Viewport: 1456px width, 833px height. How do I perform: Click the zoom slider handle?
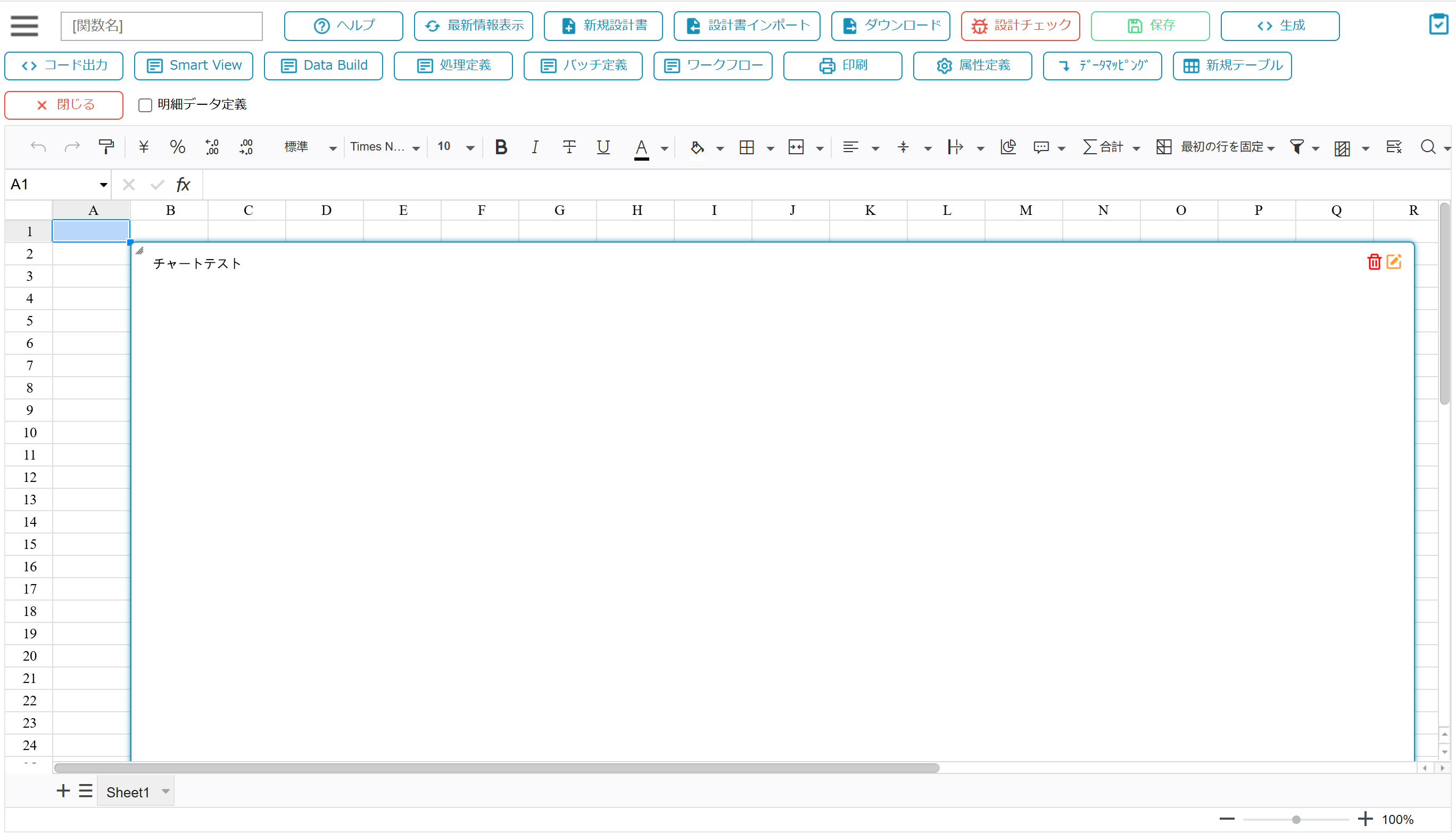(x=1296, y=819)
